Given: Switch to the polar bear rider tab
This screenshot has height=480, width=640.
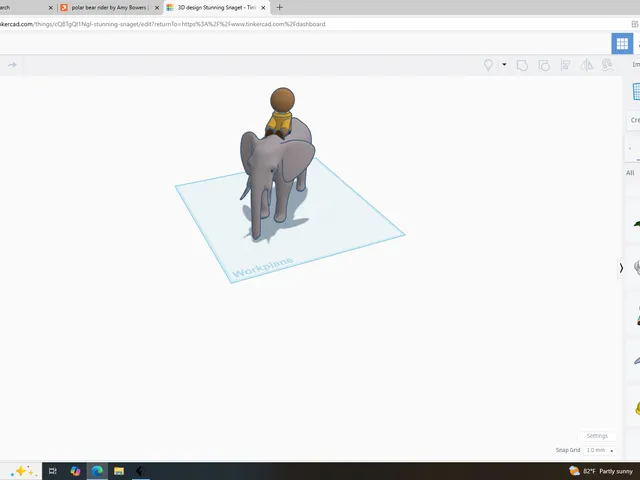Looking at the screenshot, I should [108, 7].
